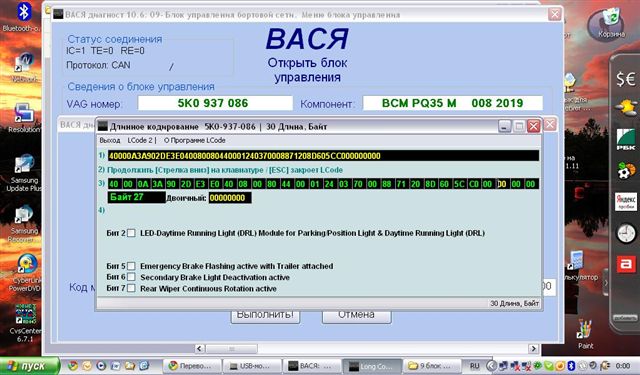Click the Выполнить! button
The height and width of the screenshot is (375, 640).
click(x=265, y=315)
